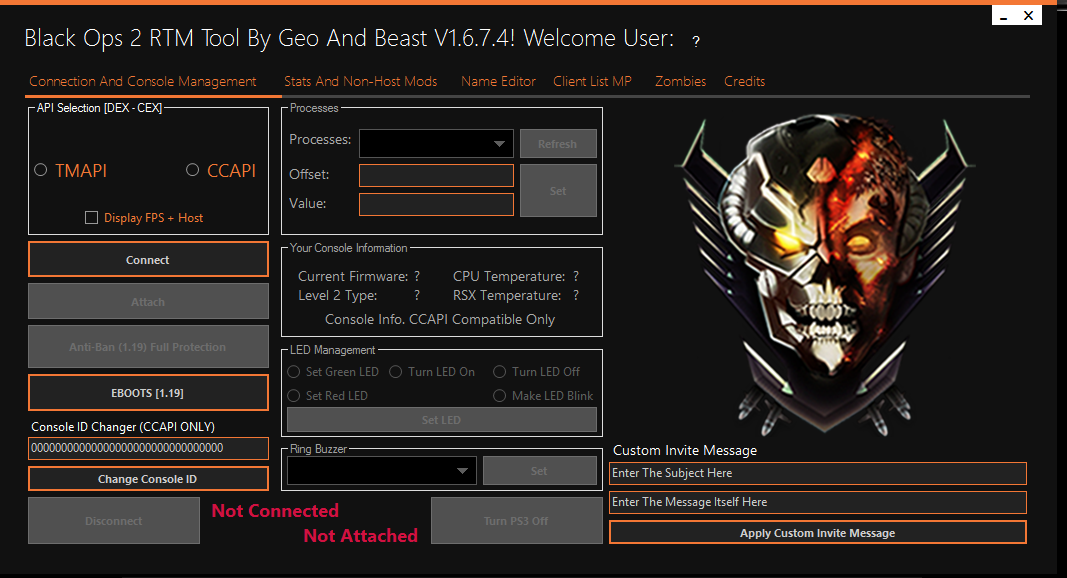
Task: Open the Ring Buzzer dropdown
Action: click(382, 470)
